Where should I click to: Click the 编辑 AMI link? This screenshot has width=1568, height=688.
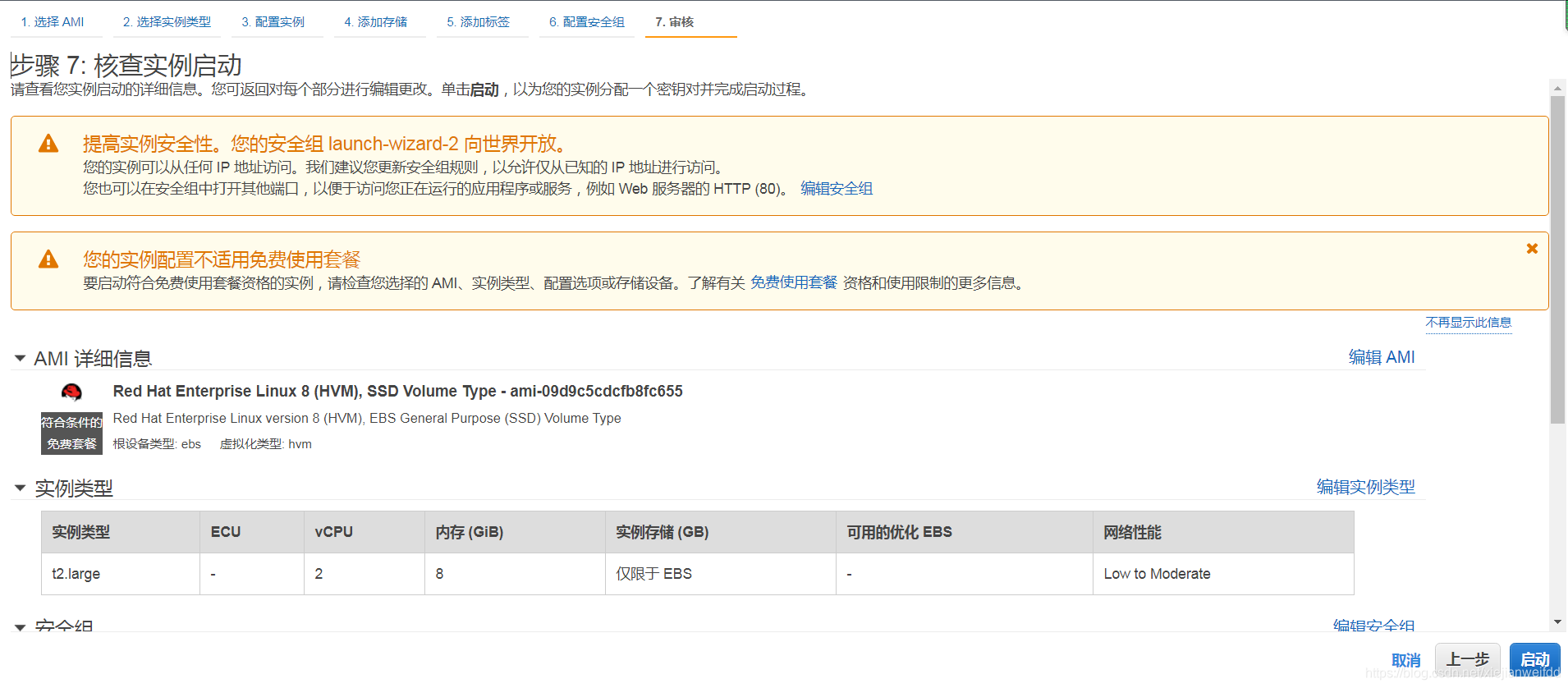pyautogui.click(x=1382, y=357)
